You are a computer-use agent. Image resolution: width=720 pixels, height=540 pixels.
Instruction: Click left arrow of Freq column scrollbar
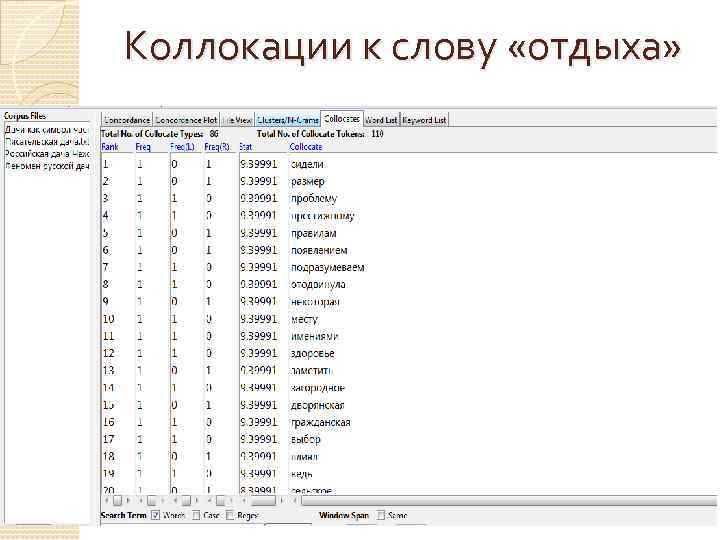click(141, 501)
